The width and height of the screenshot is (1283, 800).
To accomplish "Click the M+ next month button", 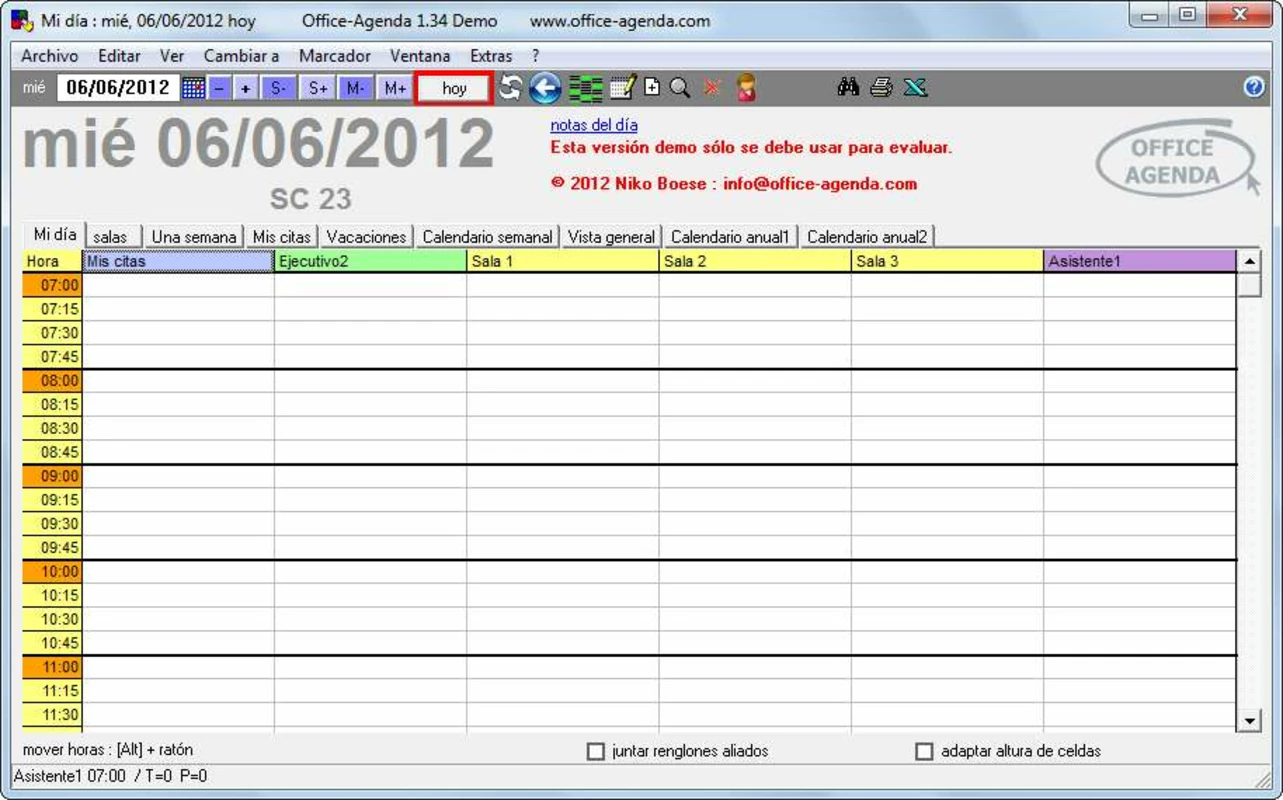I will [395, 88].
